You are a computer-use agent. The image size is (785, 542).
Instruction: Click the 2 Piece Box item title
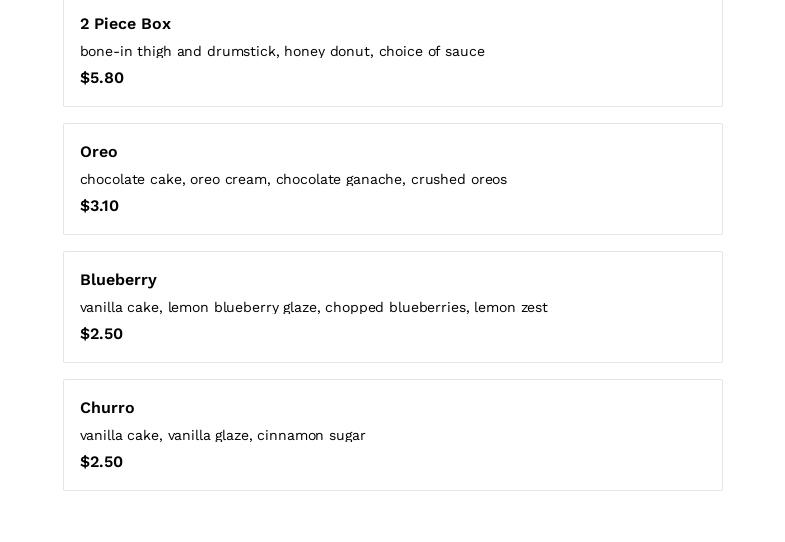(125, 24)
